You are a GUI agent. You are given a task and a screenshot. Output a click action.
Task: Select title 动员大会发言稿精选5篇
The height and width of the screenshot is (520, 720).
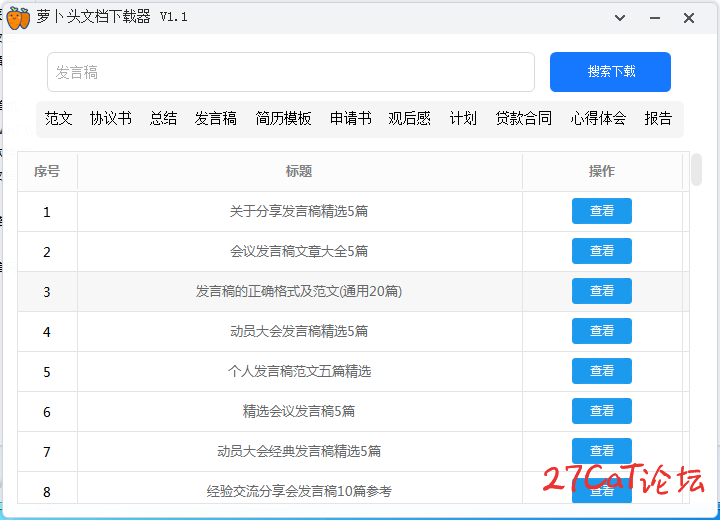[x=299, y=331]
